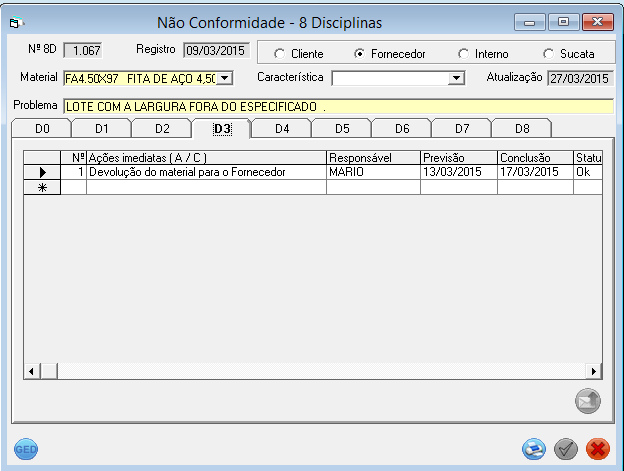The height and width of the screenshot is (471, 624).
Task: Click the new row asterisk marker
Action: (42, 187)
